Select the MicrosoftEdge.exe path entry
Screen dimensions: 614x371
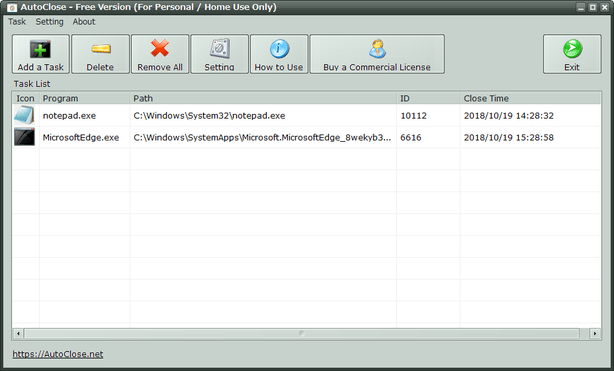[x=262, y=138]
